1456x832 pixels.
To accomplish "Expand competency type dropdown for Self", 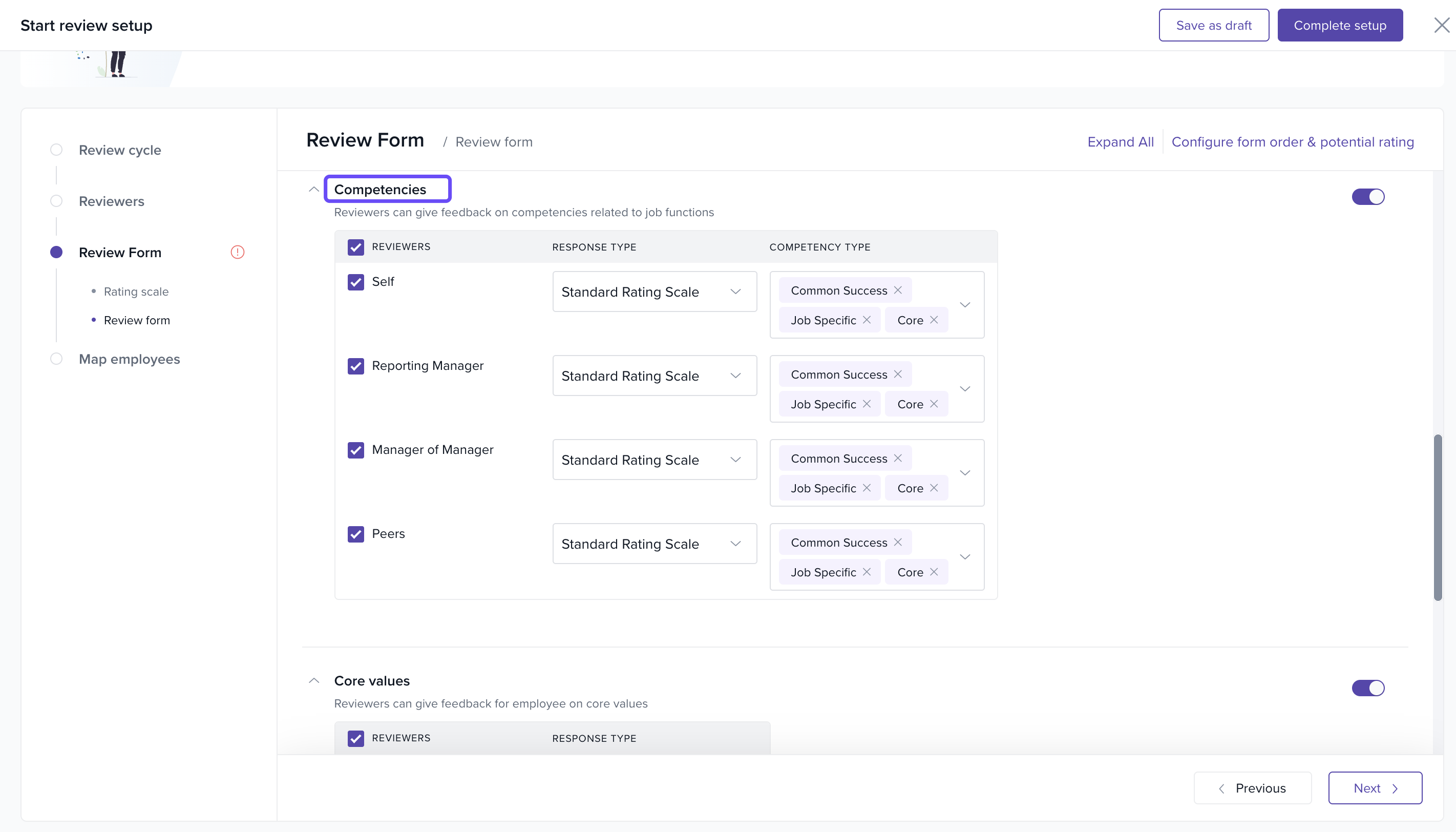I will 965,304.
